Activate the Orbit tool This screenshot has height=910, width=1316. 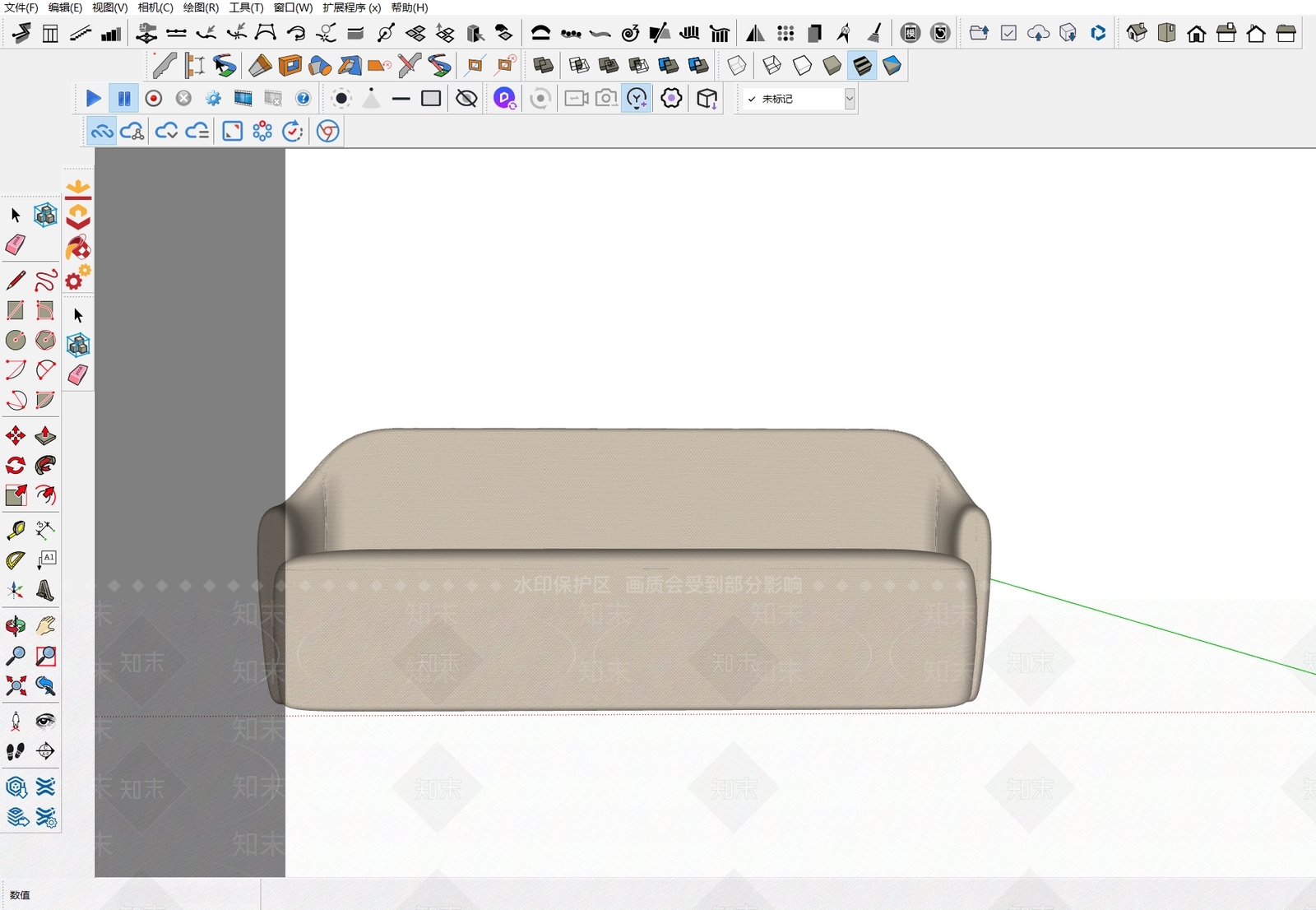pos(16,626)
